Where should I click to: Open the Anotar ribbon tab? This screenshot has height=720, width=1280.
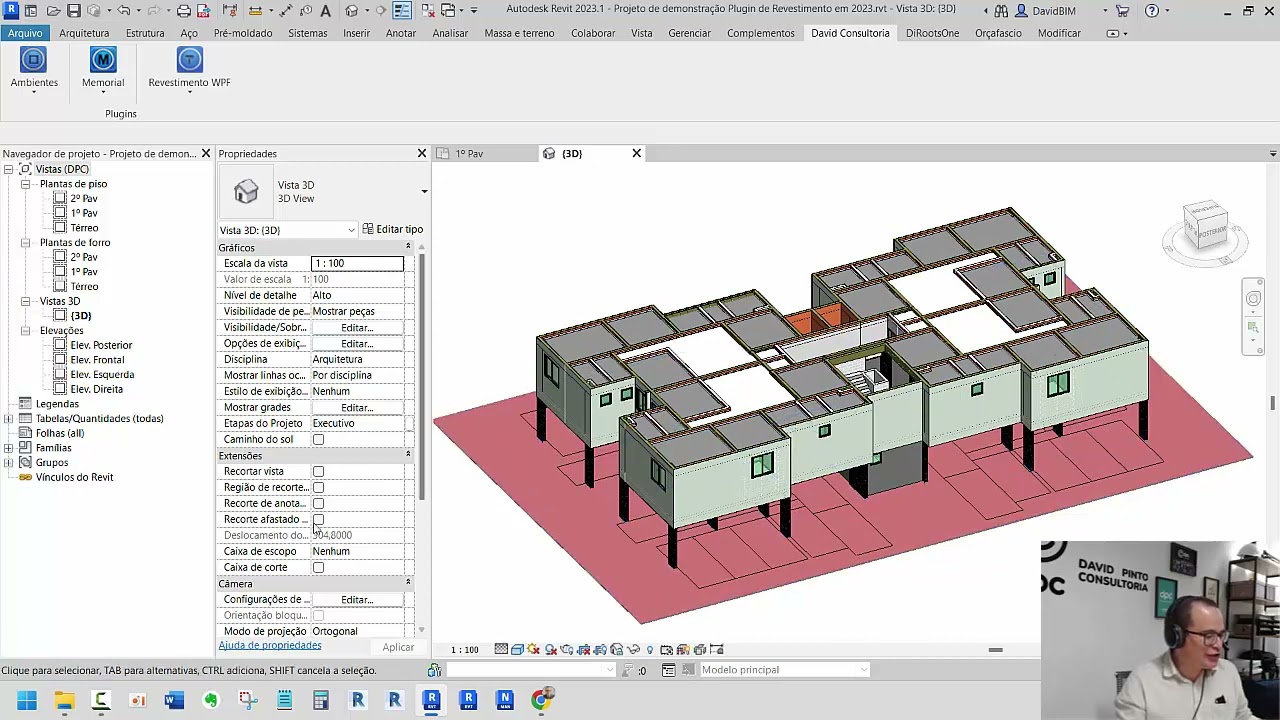[401, 33]
